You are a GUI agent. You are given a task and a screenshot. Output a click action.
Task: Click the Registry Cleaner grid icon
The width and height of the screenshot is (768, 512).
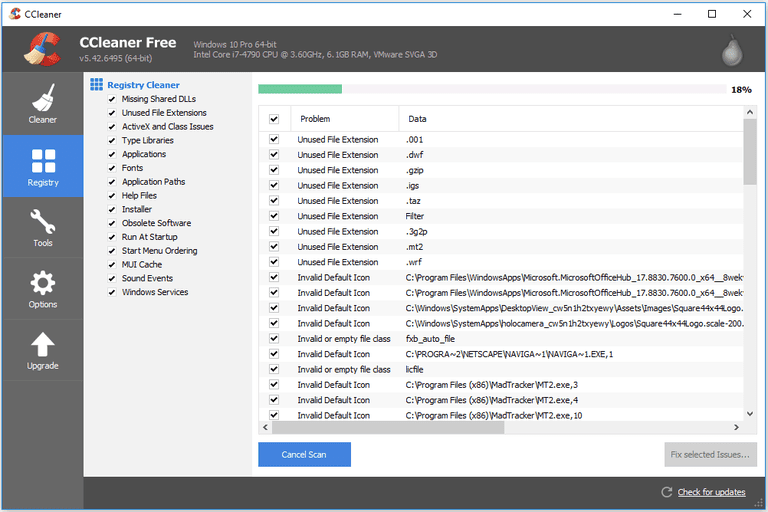point(97,85)
